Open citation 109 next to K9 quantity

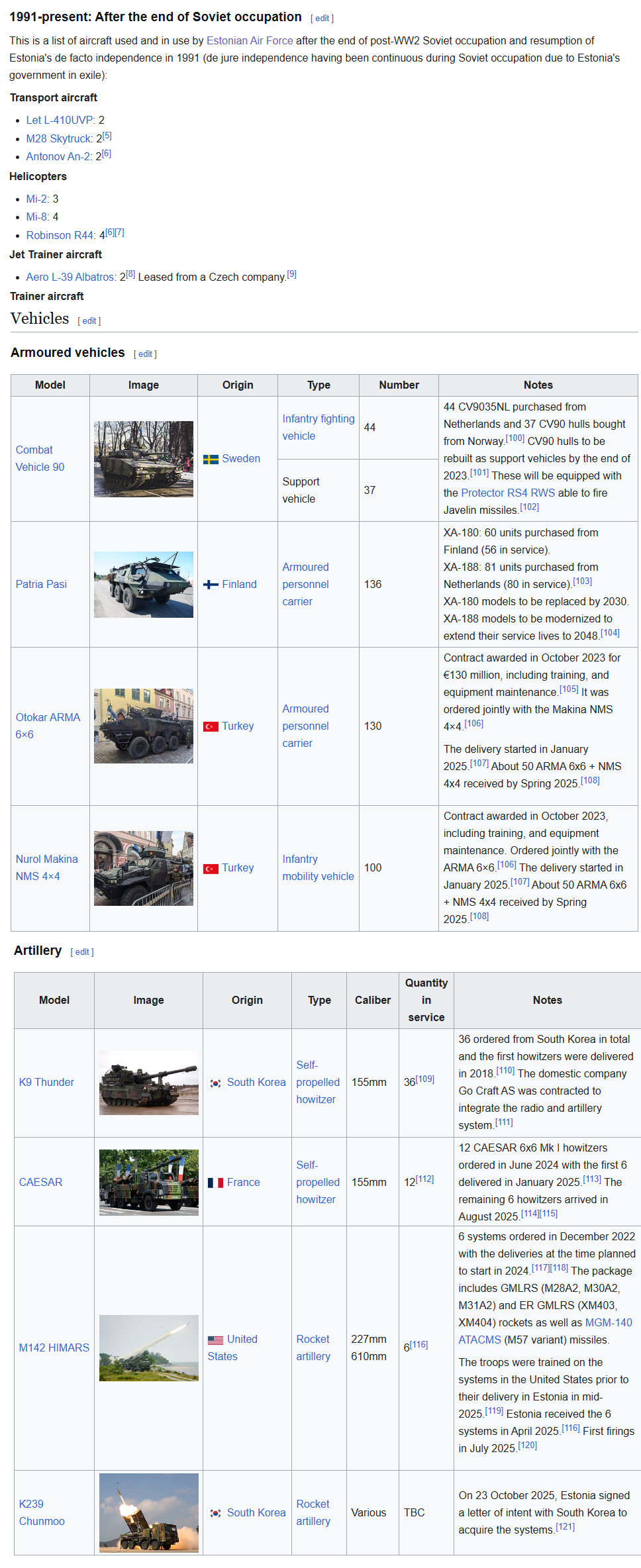pos(425,1079)
